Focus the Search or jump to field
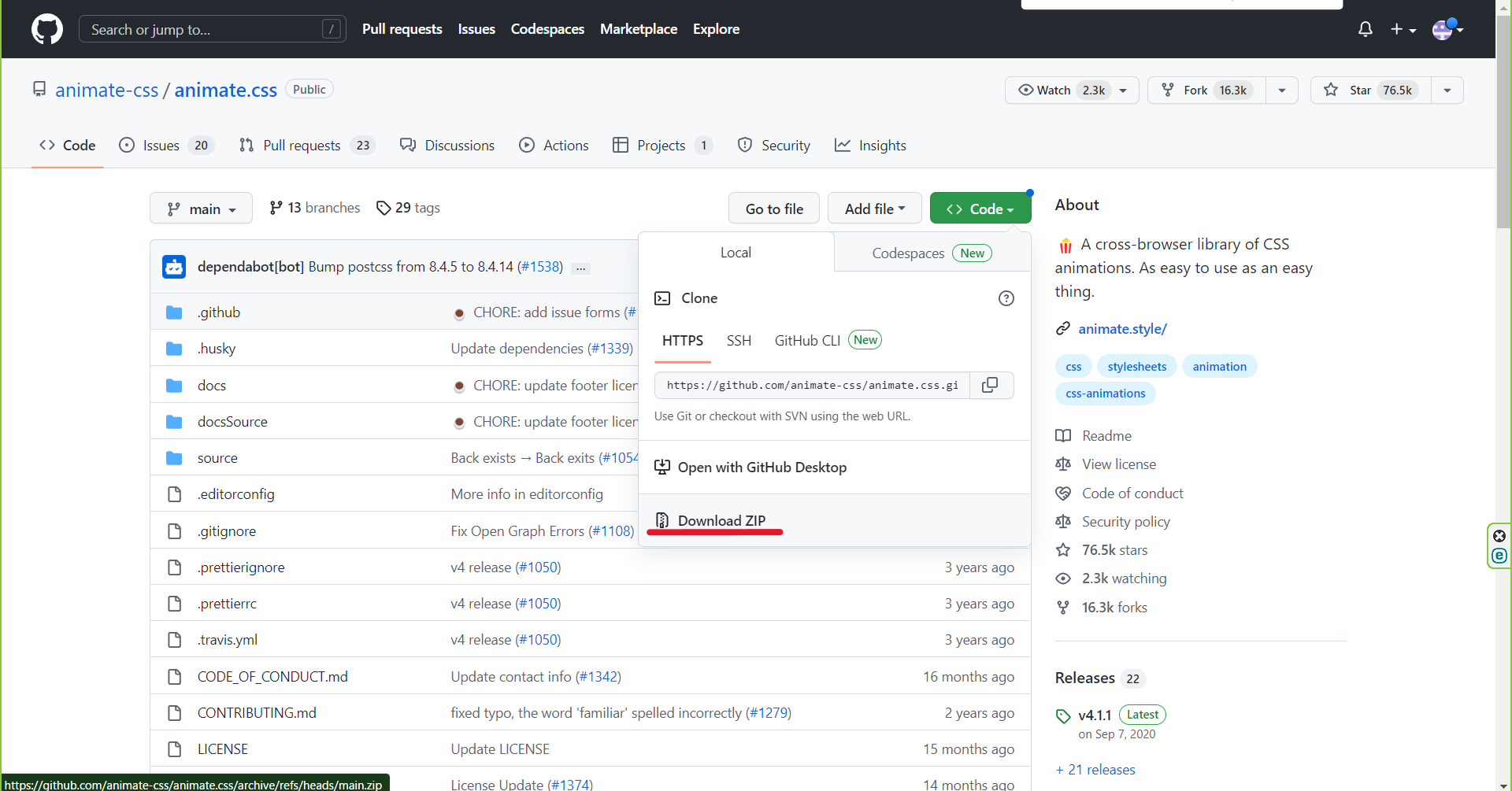The width and height of the screenshot is (1512, 791). tap(213, 29)
